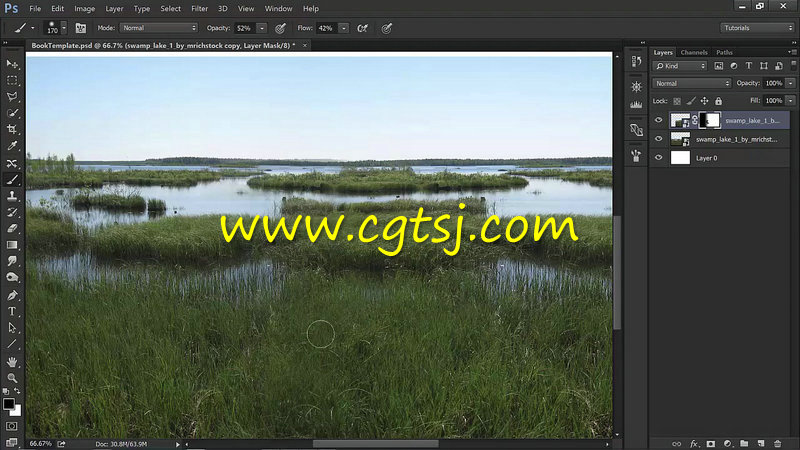Hide Layer 0
The height and width of the screenshot is (450, 800).
[x=659, y=158]
